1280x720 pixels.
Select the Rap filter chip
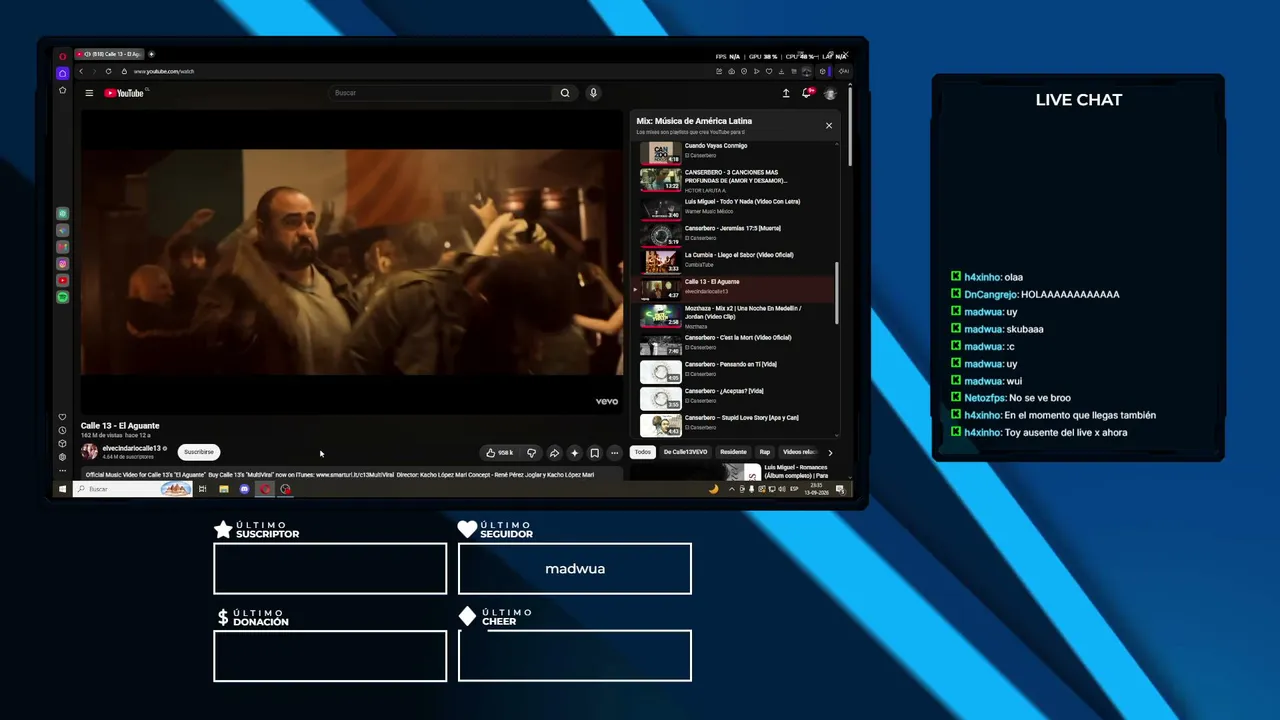(x=765, y=452)
